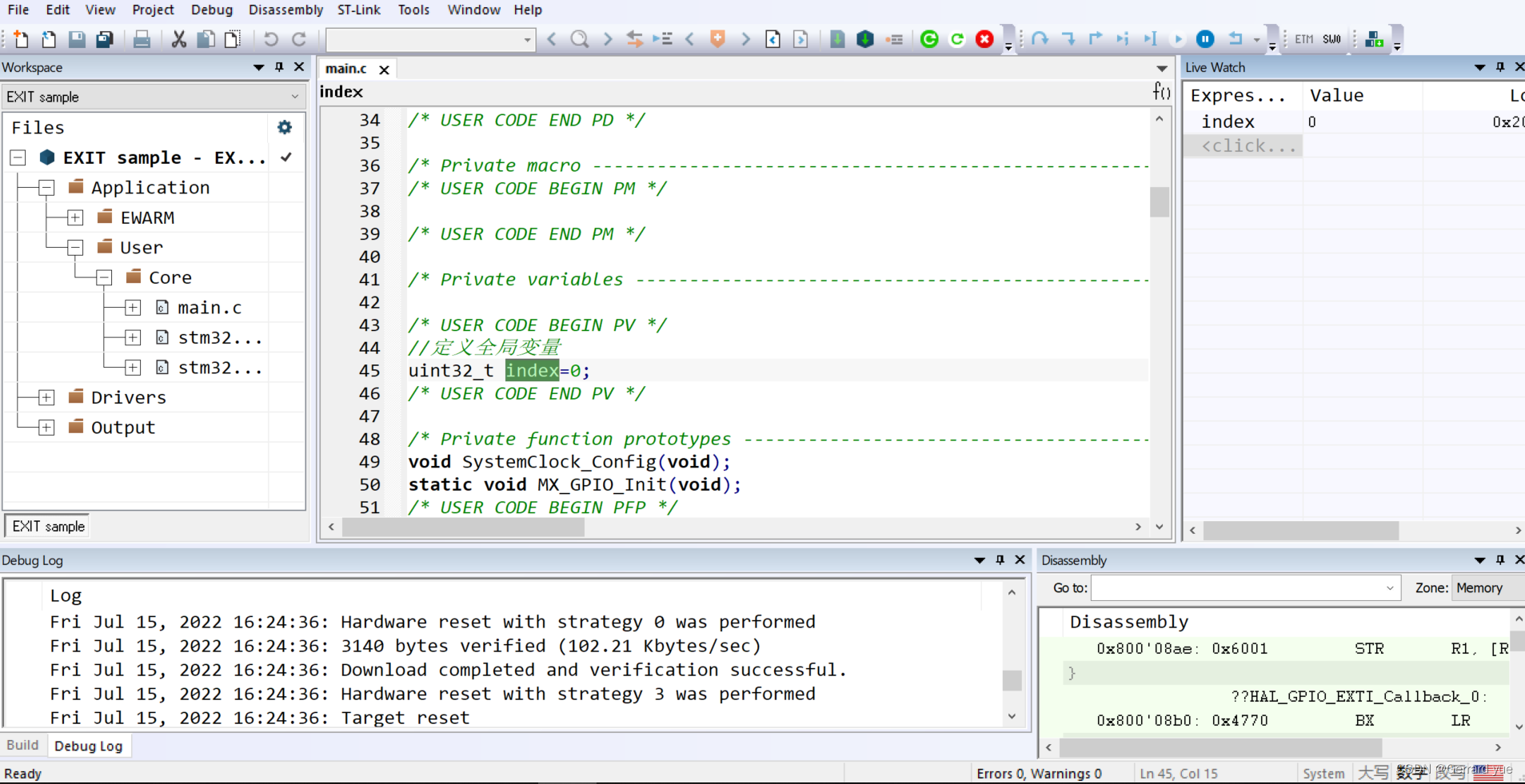
Task: Click the blue Break (pause) button
Action: point(1205,39)
